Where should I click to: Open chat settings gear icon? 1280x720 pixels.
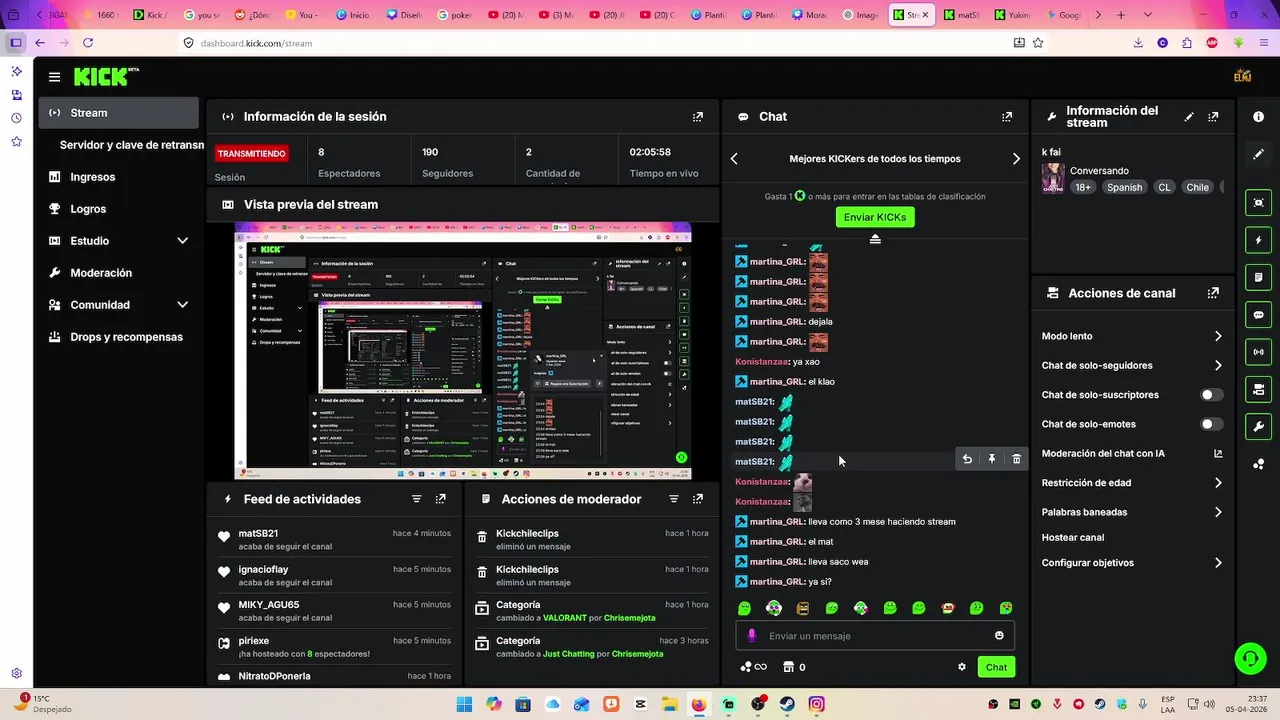coord(962,667)
